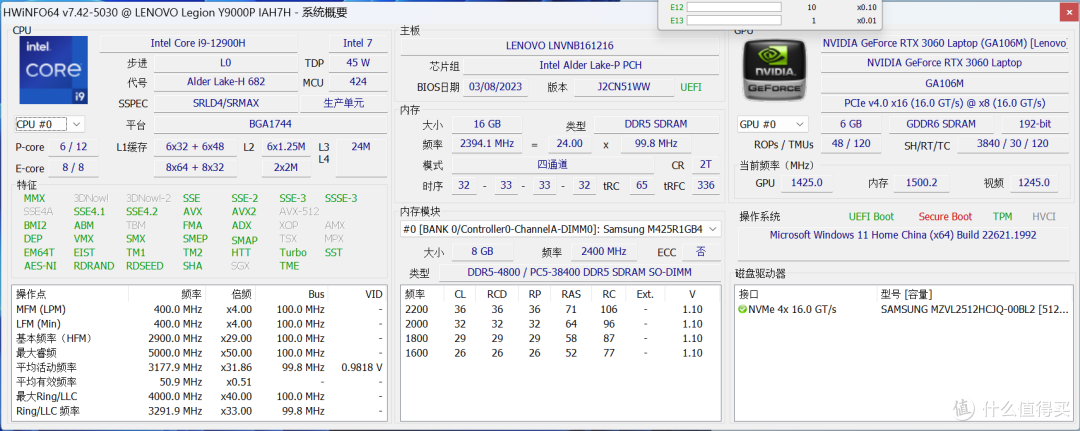Click the motherboard field LENOVO LNVNB161216
The image size is (1080, 431).
[x=559, y=46]
